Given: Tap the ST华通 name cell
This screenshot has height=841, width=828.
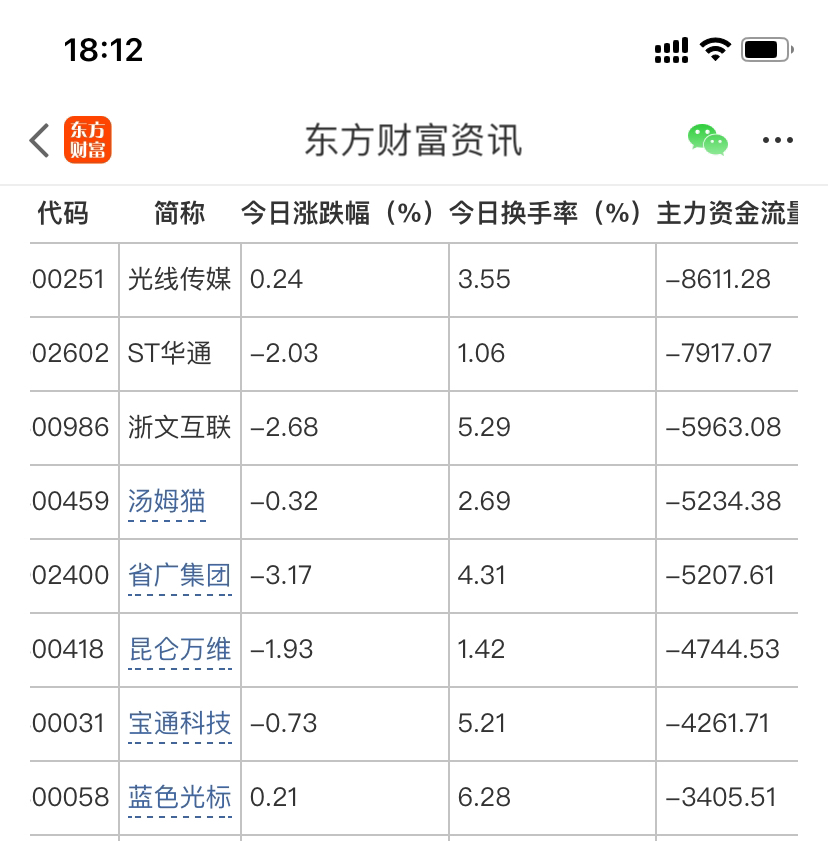Looking at the screenshot, I should pos(180,353).
